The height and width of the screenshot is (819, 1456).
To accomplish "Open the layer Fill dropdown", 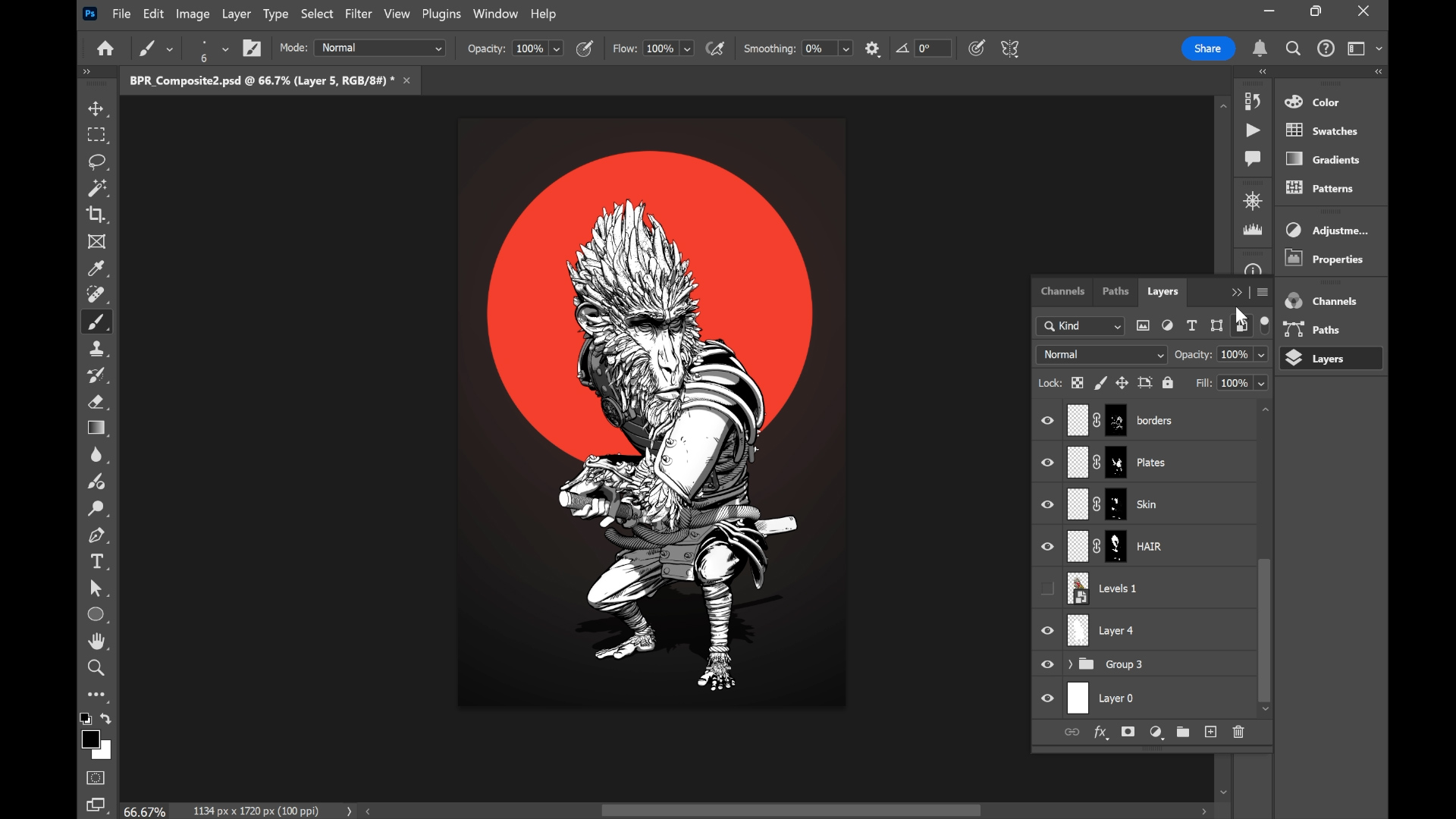I will tap(1262, 384).
